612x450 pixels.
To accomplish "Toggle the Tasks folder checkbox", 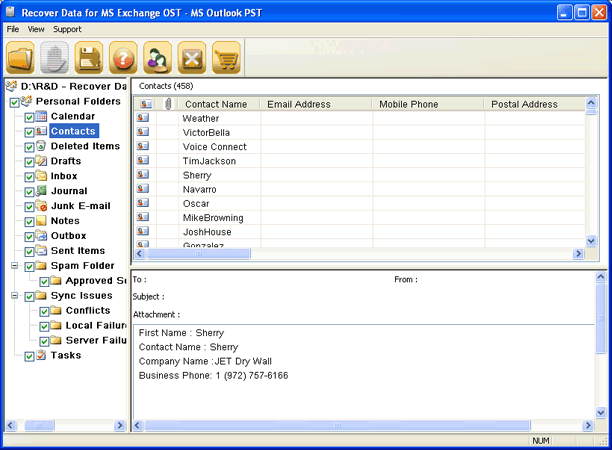I will click(x=29, y=356).
